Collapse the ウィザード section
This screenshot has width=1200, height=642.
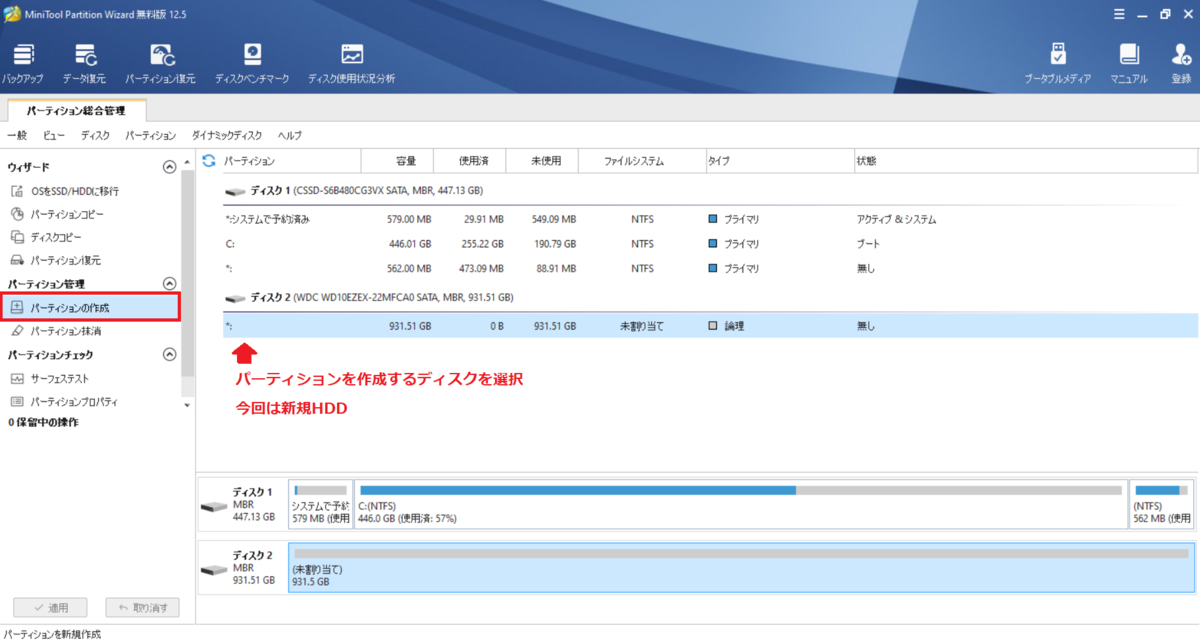click(x=169, y=166)
